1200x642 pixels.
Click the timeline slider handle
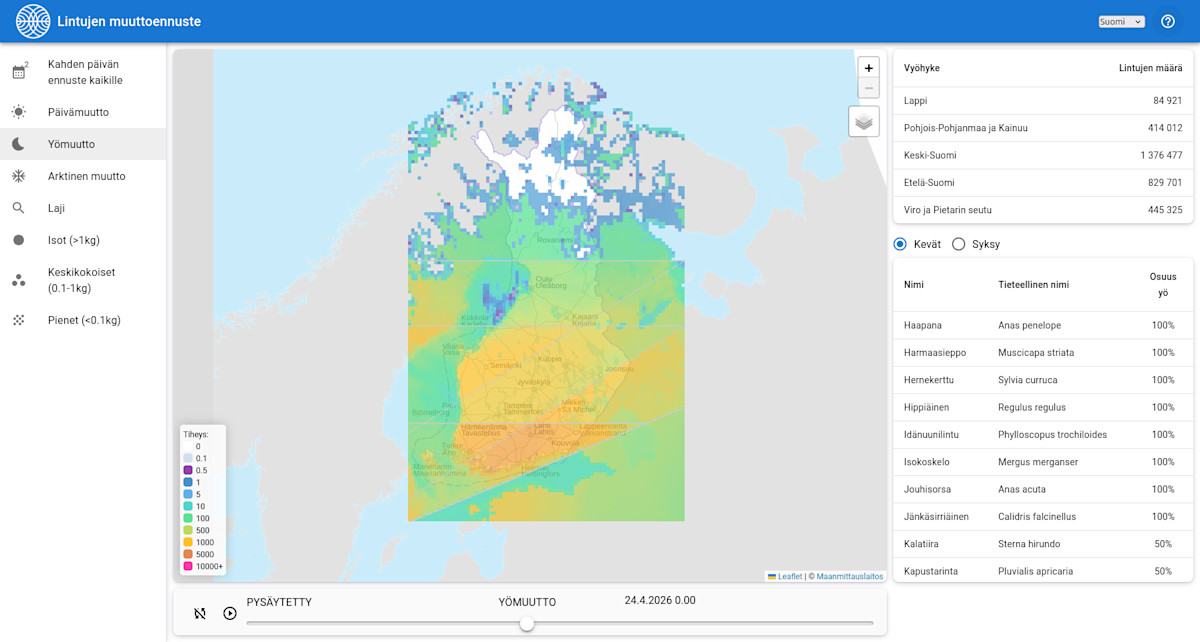click(x=527, y=624)
